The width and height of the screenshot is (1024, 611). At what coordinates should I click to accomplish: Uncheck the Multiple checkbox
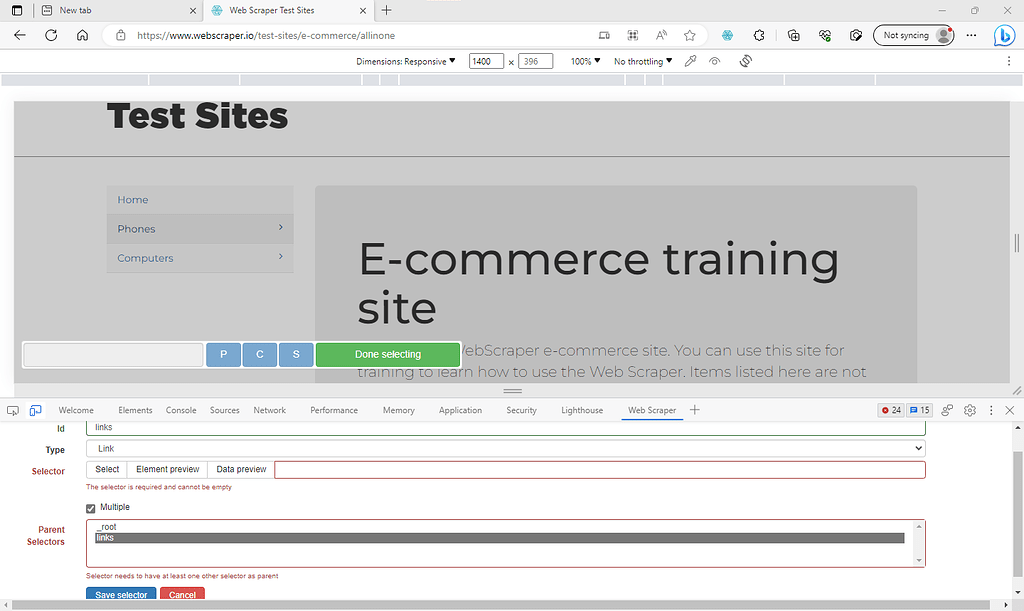coord(90,507)
